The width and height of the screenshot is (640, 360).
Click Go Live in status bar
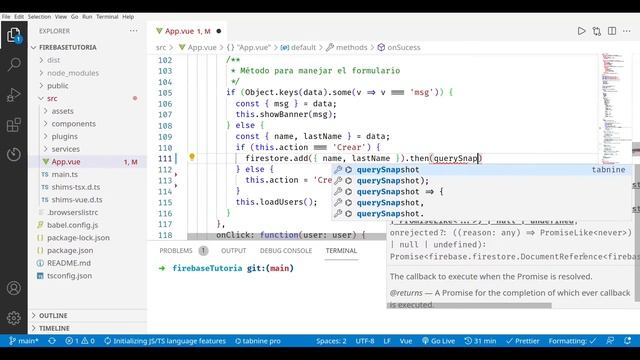click(438, 341)
